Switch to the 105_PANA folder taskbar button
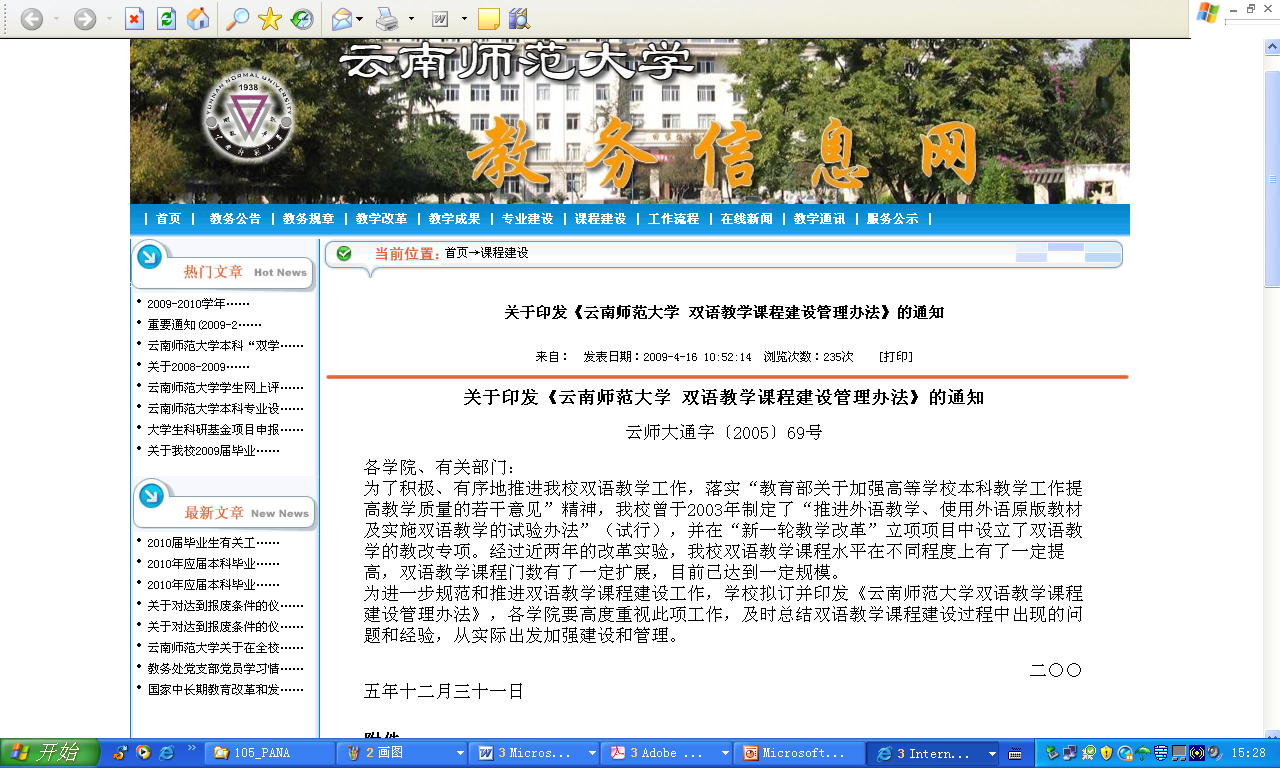The image size is (1280, 768). coord(270,753)
